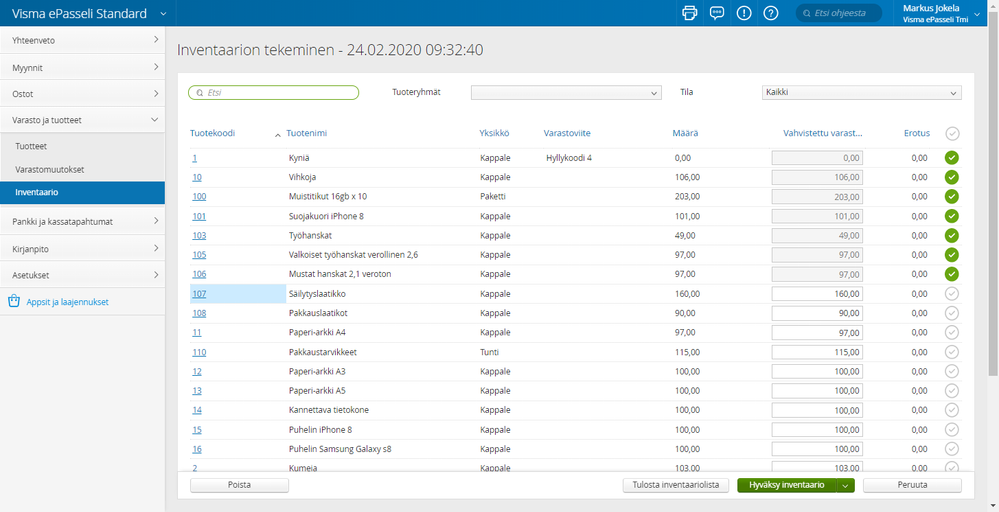The width and height of the screenshot is (999, 512).
Task: Confirm the Säilytyslaatikko row checkmark
Action: [952, 294]
